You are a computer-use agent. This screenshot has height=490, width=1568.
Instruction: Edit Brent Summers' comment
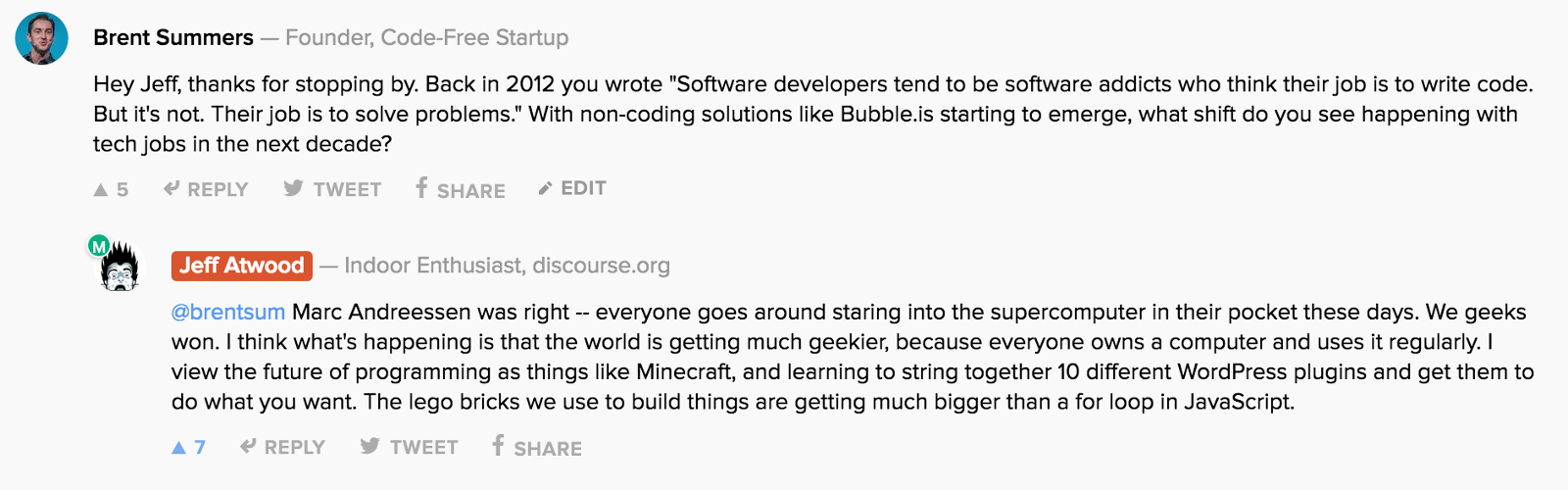tap(572, 188)
